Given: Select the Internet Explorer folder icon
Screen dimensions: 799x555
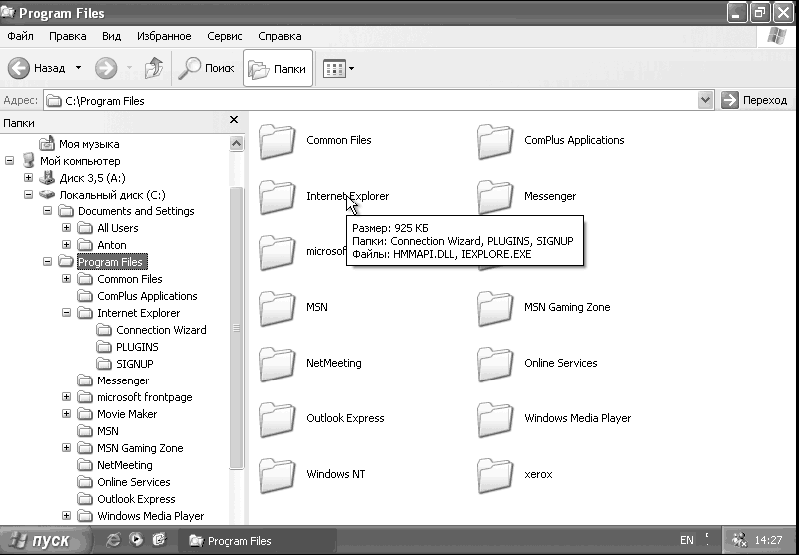Looking at the screenshot, I should tap(277, 197).
